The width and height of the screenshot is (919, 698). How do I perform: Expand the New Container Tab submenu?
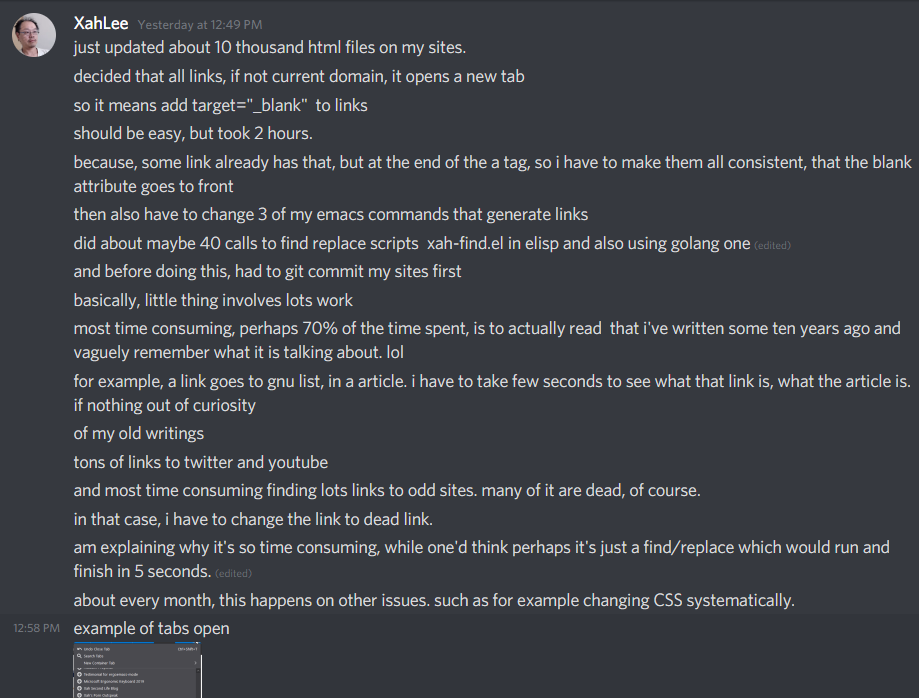tap(194, 663)
